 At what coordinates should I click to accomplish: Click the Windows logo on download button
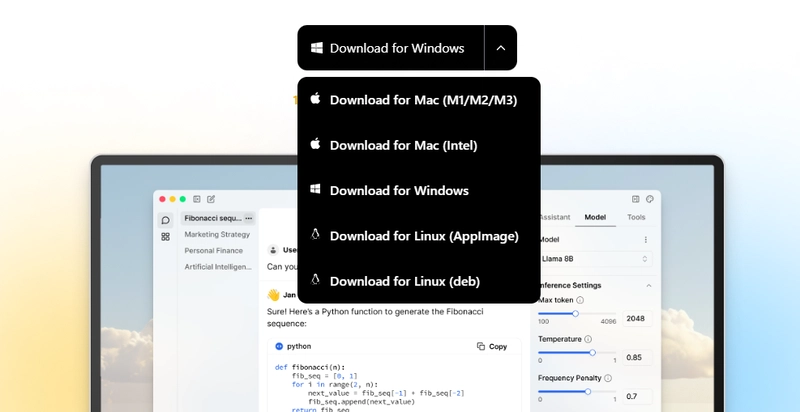click(x=317, y=48)
